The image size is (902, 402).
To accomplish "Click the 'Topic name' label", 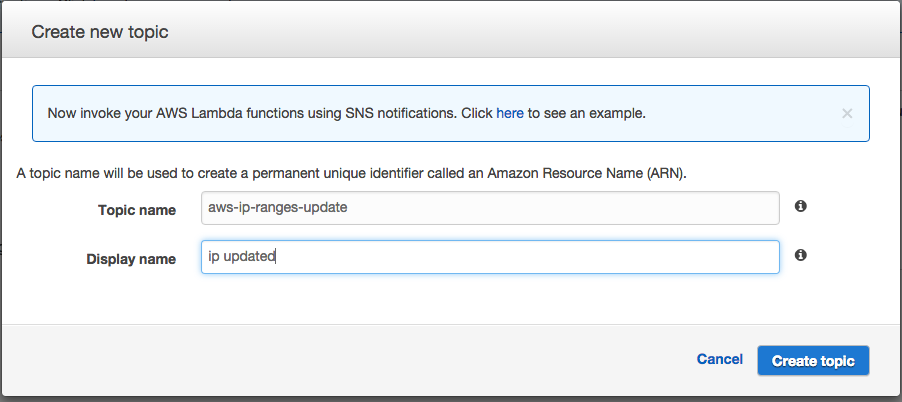I will 136,210.
